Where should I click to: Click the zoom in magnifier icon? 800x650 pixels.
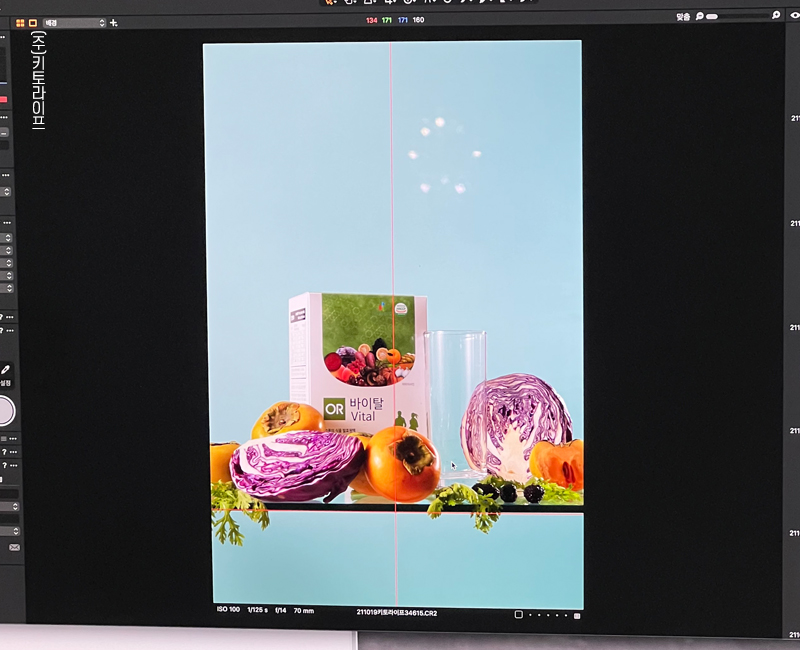coord(776,16)
